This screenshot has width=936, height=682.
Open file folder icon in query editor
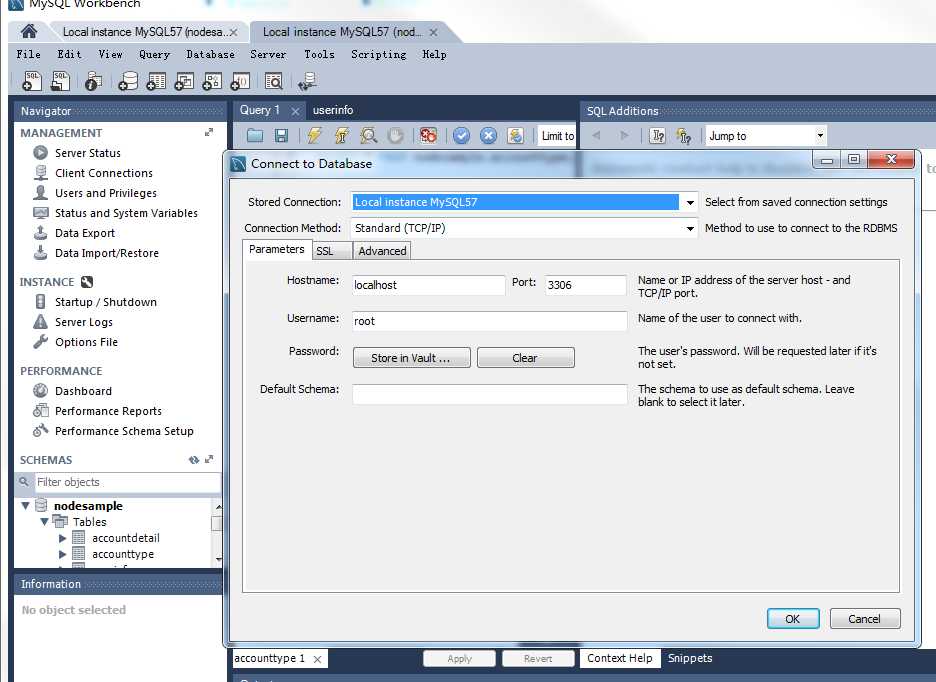click(x=255, y=136)
